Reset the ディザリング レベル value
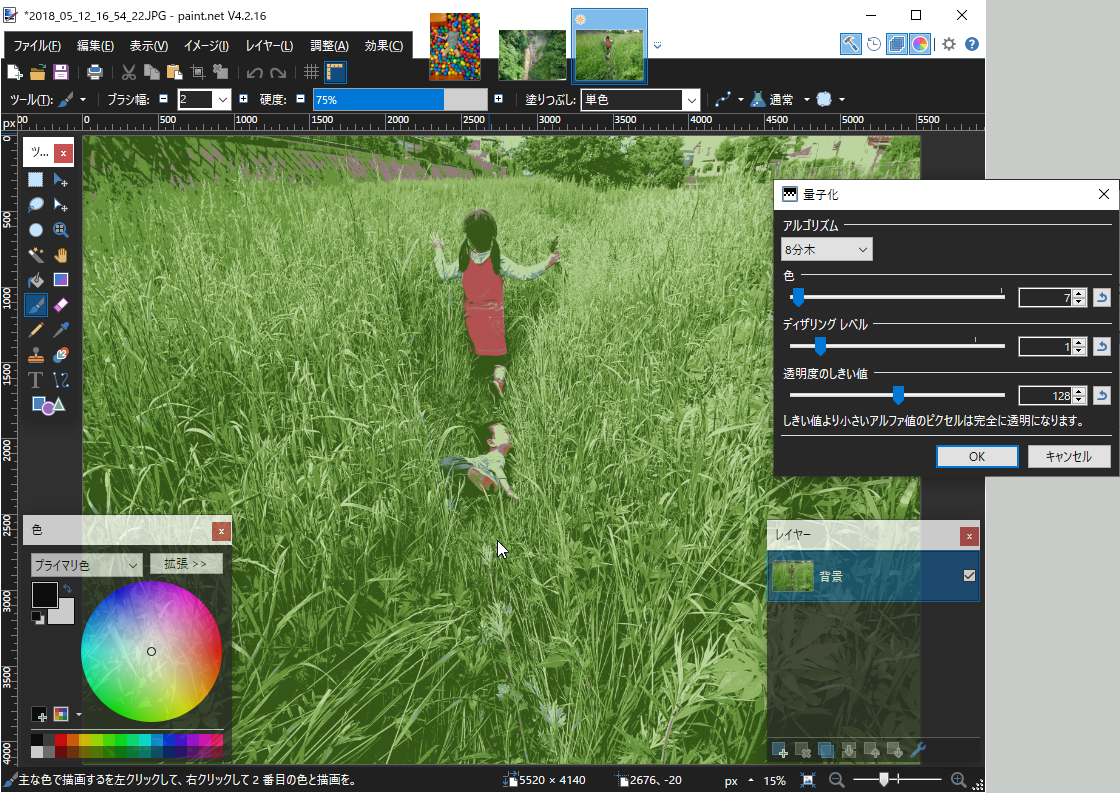1120x793 pixels. pos(1101,346)
